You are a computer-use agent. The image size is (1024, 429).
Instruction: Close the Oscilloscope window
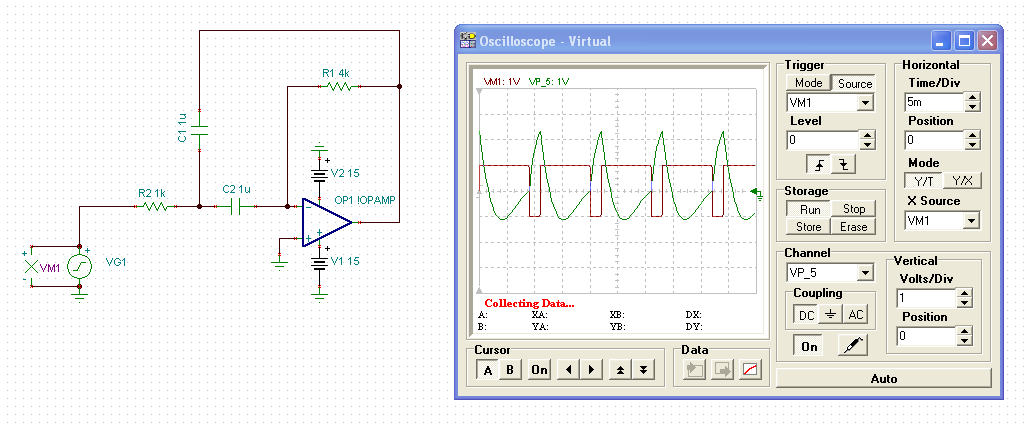(x=987, y=41)
